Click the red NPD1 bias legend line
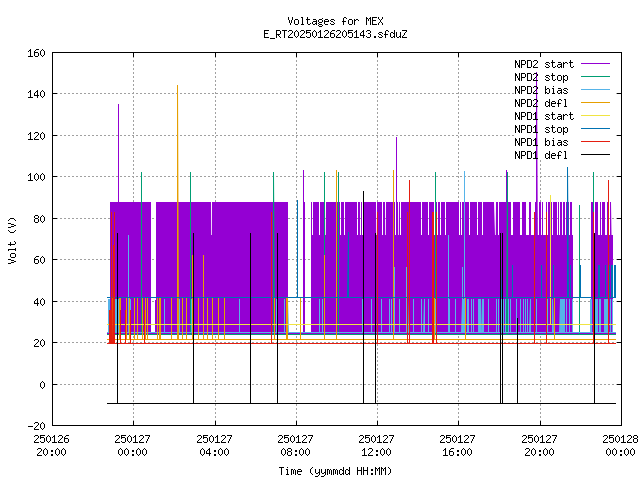 pyautogui.click(x=595, y=142)
